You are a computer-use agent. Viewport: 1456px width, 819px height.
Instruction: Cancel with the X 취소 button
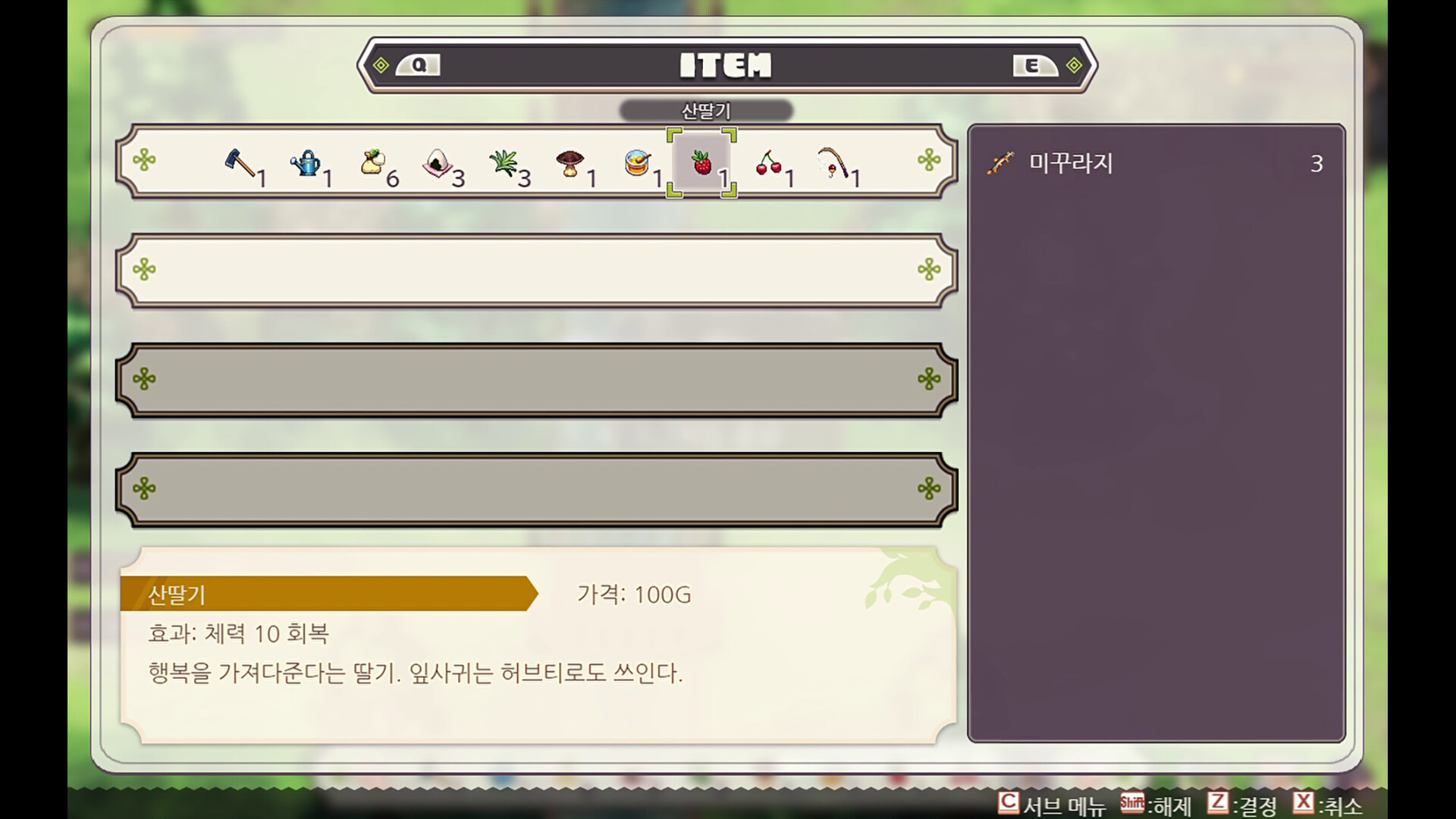click(x=1328, y=804)
